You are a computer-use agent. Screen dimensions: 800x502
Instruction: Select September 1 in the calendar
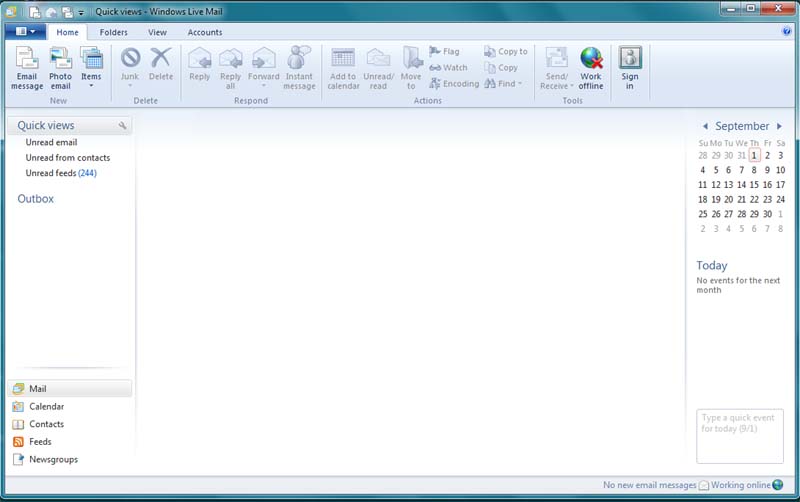point(754,156)
